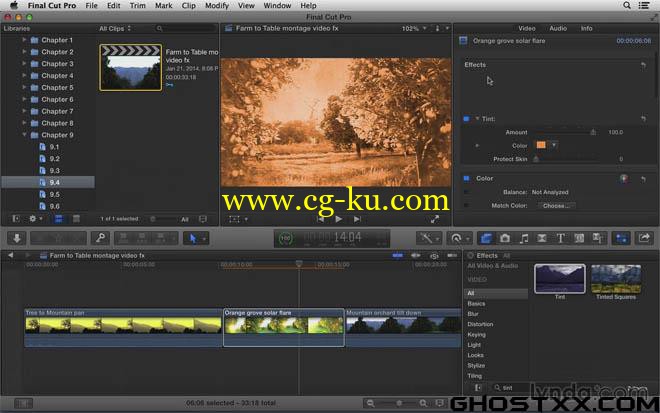Viewport: 660px width, 413px height.
Task: Disable the Color section checkbox
Action: click(466, 179)
